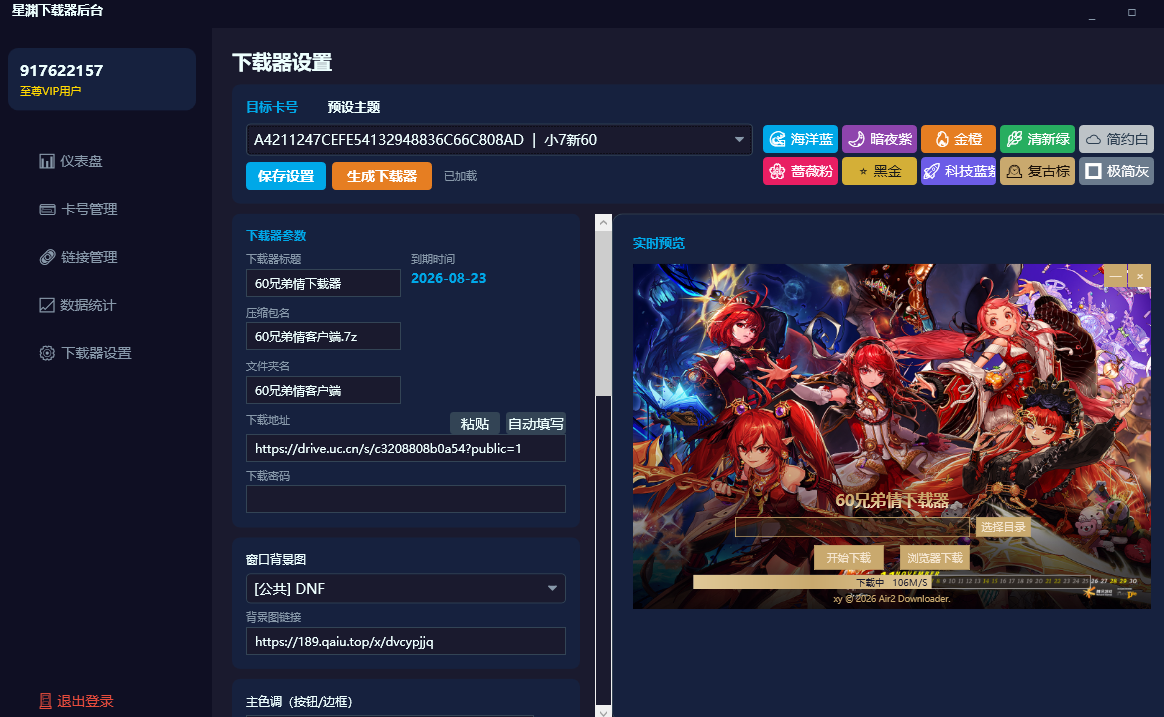Click the 预设主题 label
Image resolution: width=1164 pixels, height=717 pixels.
353,107
